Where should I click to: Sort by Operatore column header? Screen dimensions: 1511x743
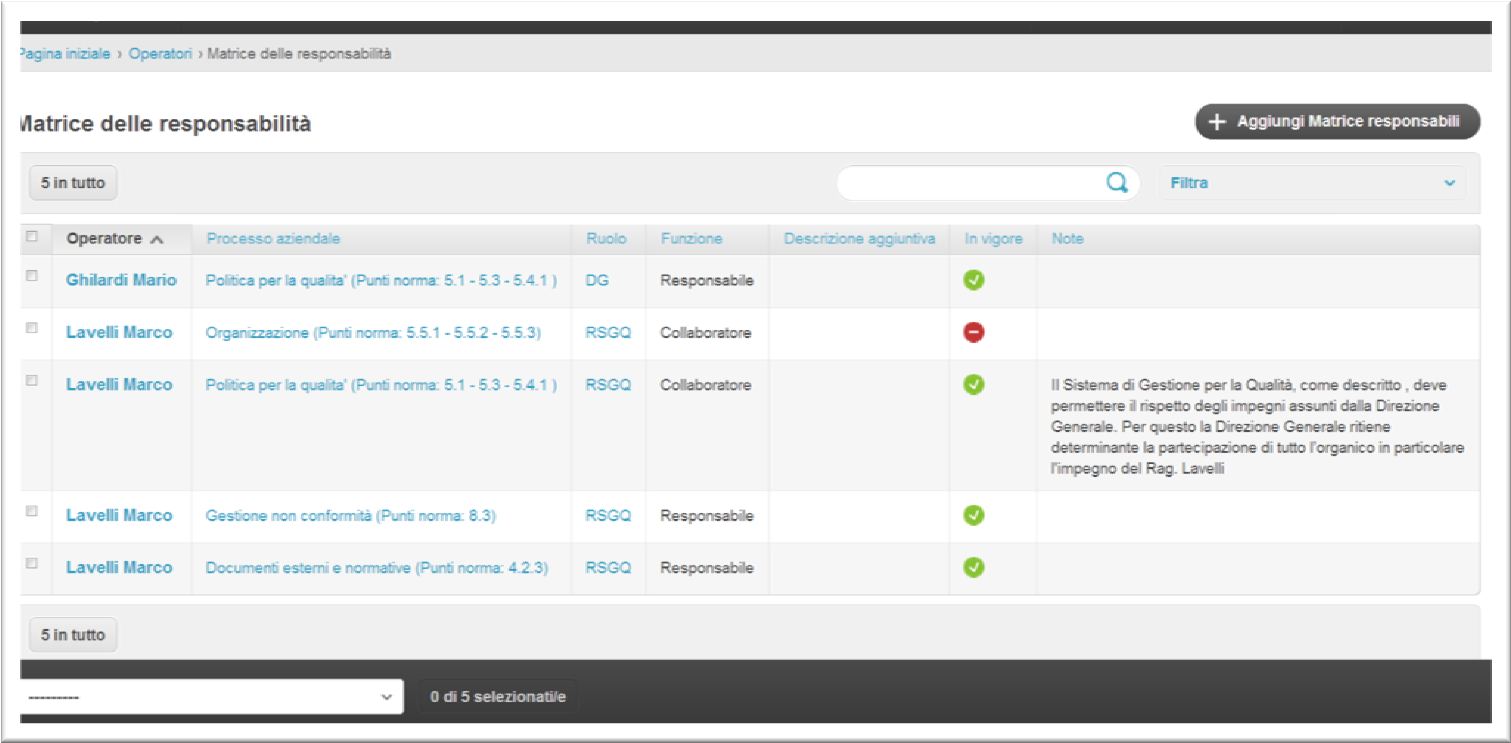click(104, 239)
